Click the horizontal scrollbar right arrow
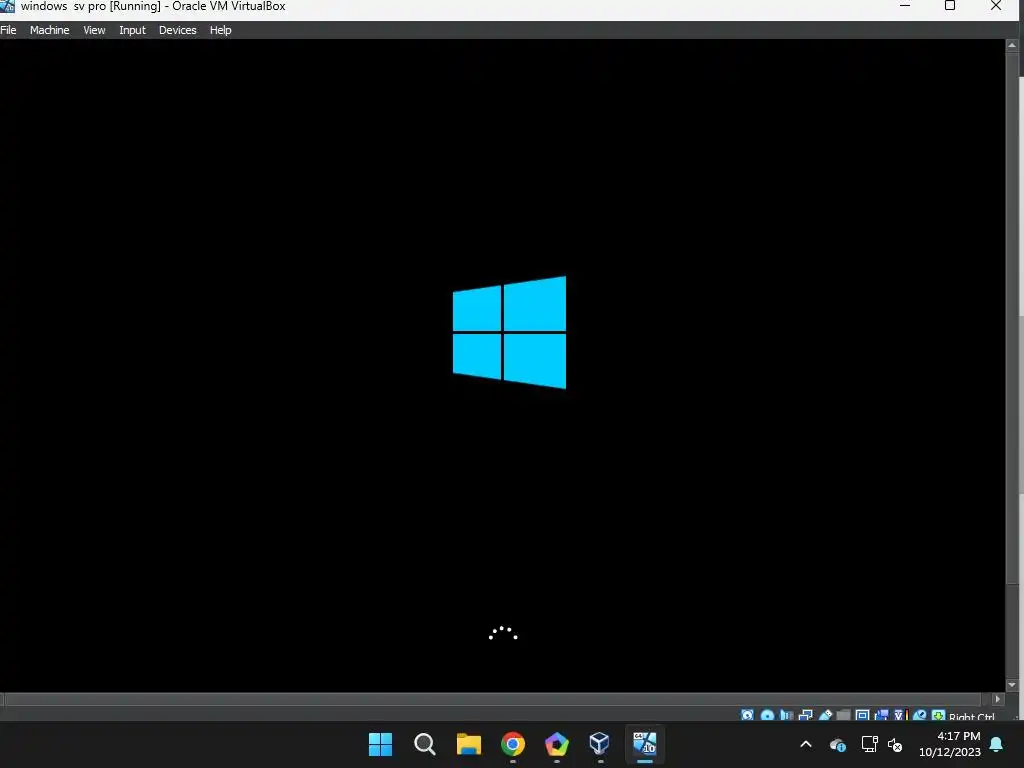 997,699
